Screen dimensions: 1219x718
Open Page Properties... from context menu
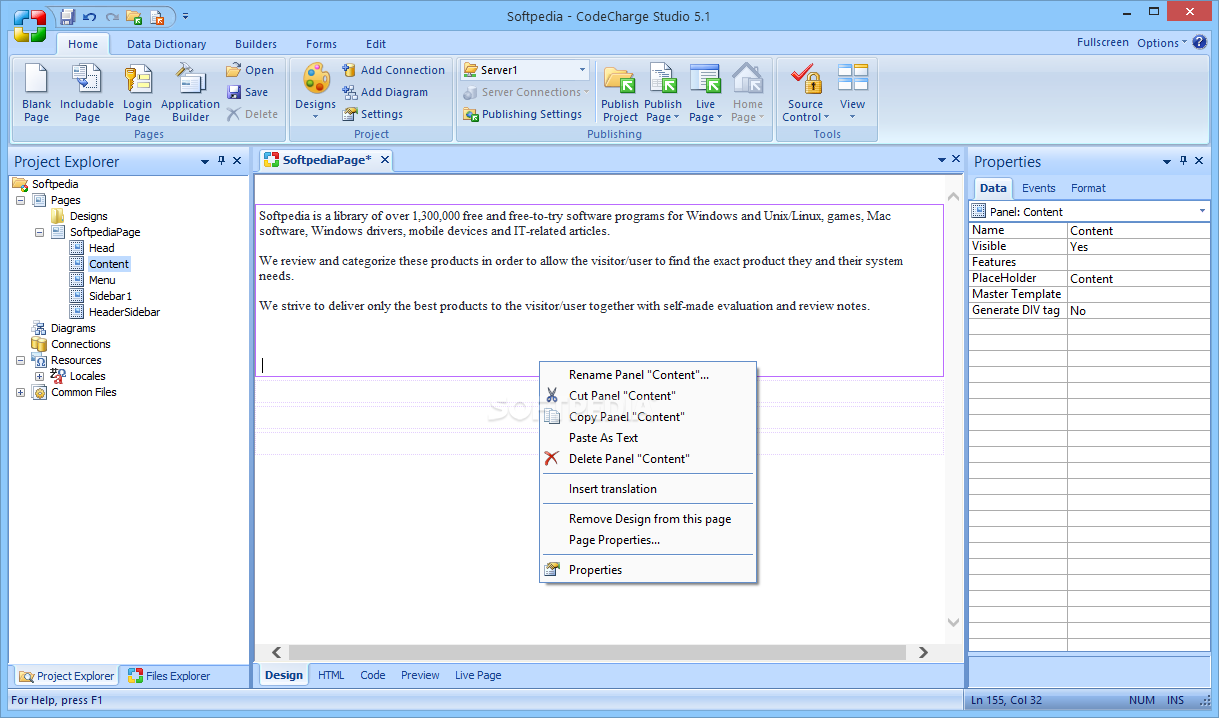(x=648, y=540)
